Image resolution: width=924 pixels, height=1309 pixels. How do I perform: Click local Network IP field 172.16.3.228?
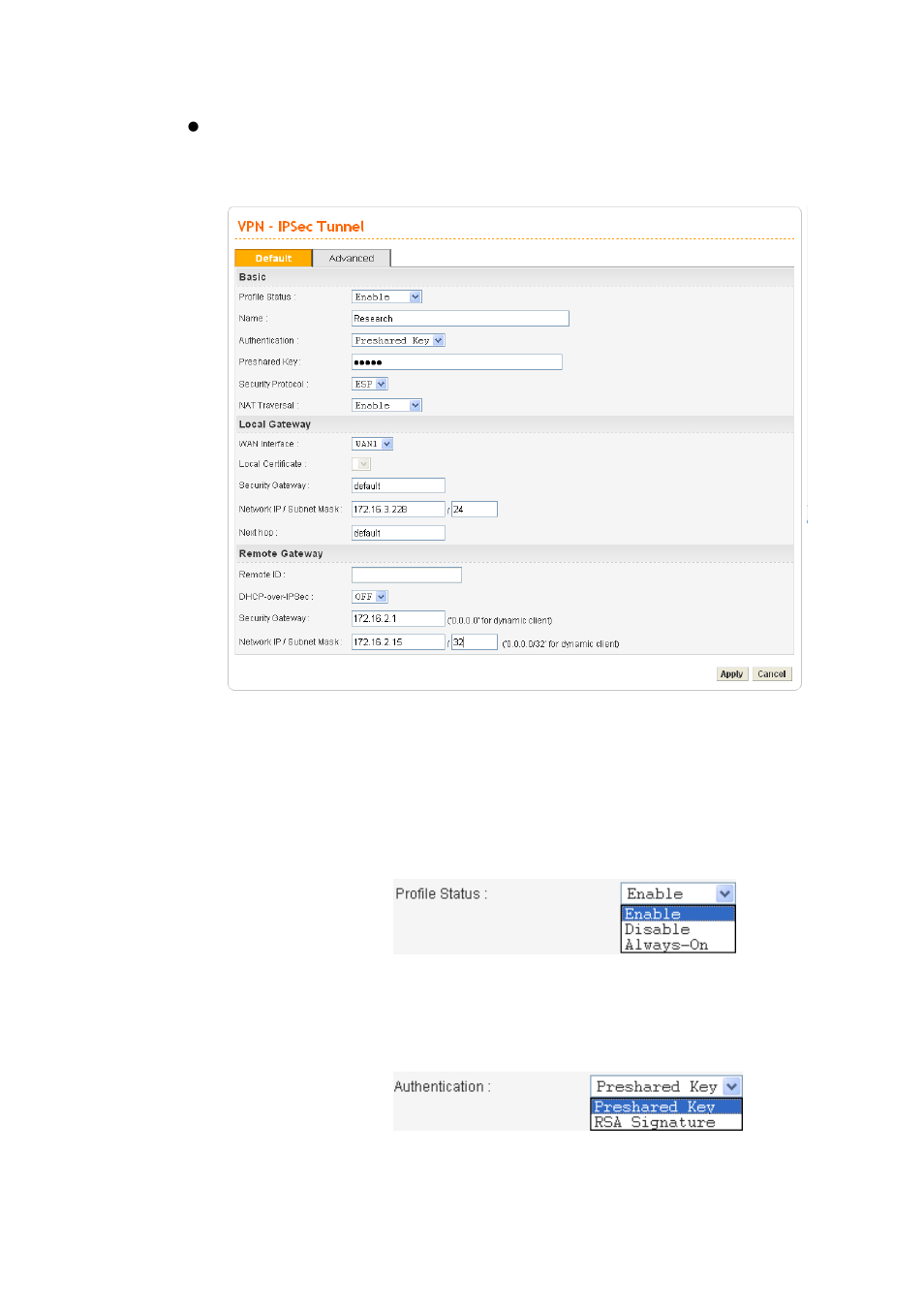click(x=398, y=509)
